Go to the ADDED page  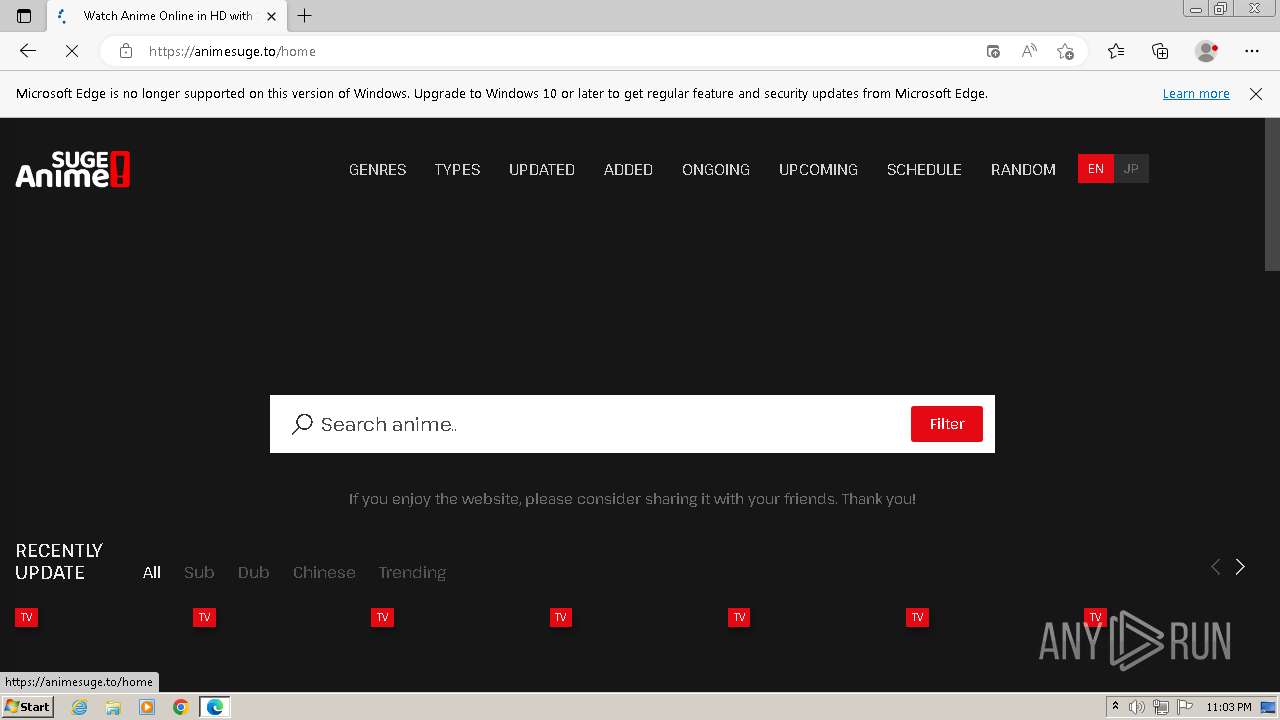coord(628,170)
